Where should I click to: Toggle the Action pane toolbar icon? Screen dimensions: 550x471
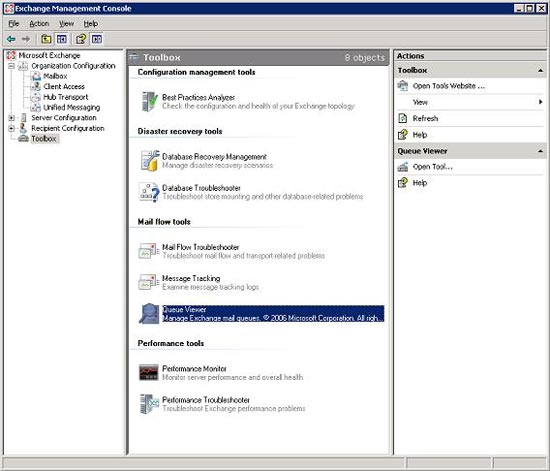click(x=97, y=39)
